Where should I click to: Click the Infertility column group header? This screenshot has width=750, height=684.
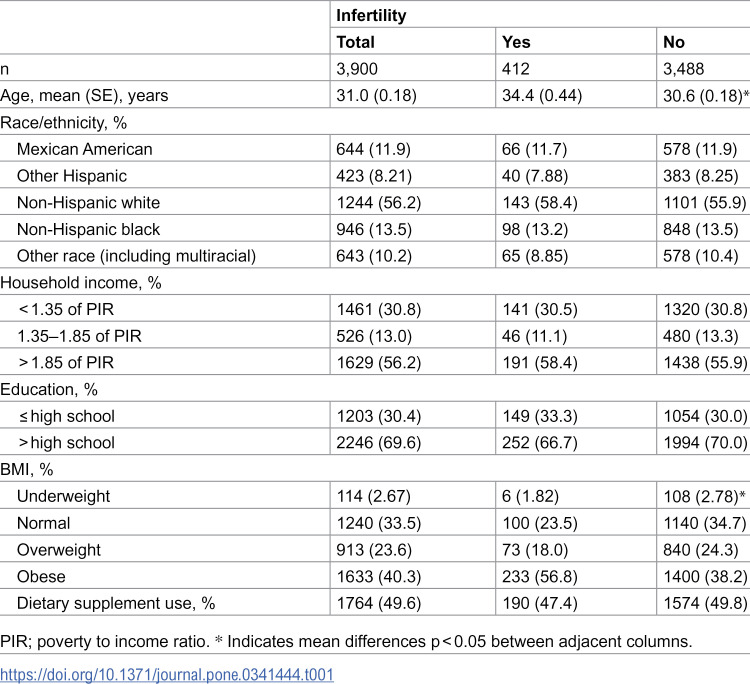coord(371,15)
